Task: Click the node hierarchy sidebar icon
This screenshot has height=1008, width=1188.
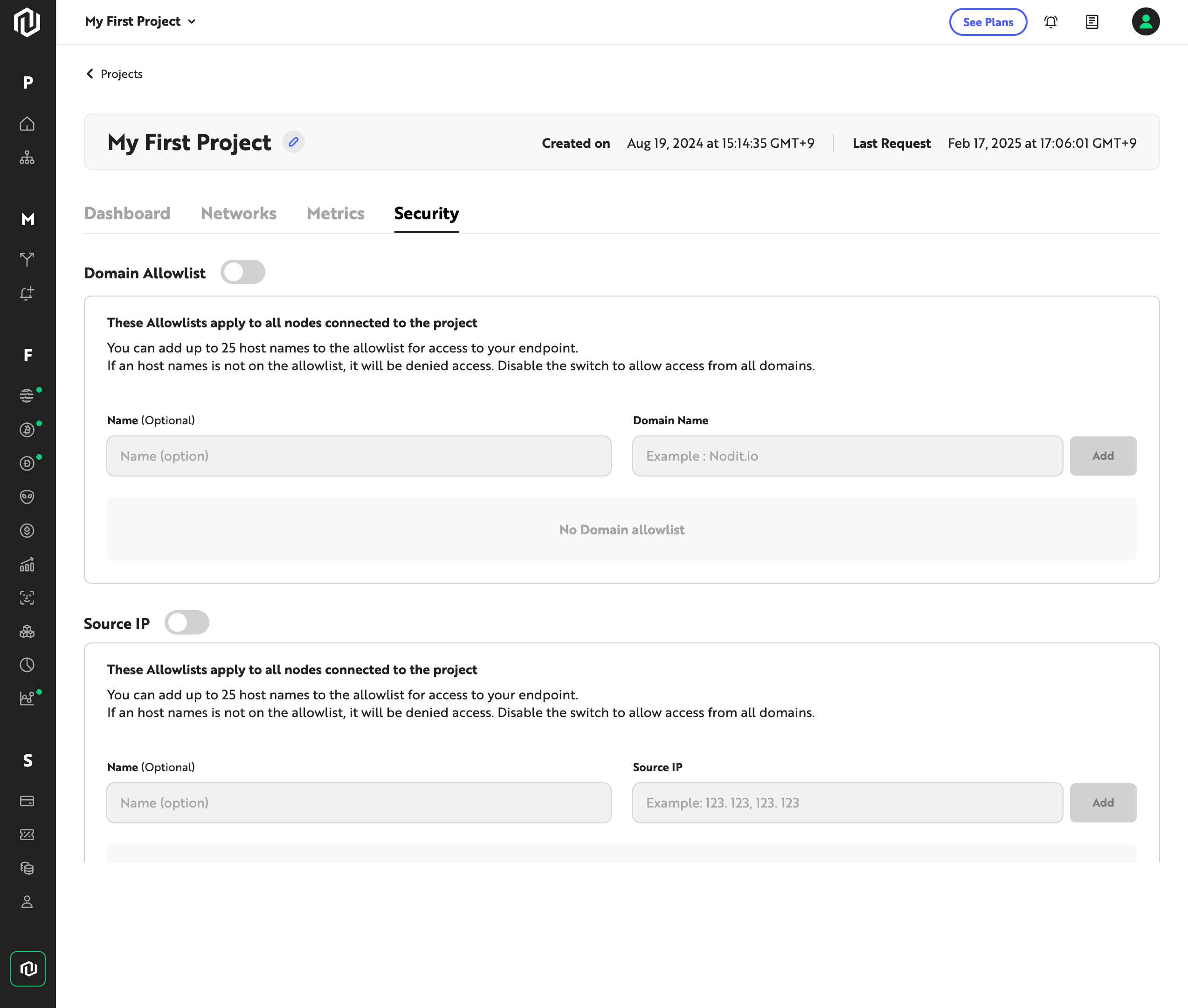Action: pyautogui.click(x=27, y=158)
